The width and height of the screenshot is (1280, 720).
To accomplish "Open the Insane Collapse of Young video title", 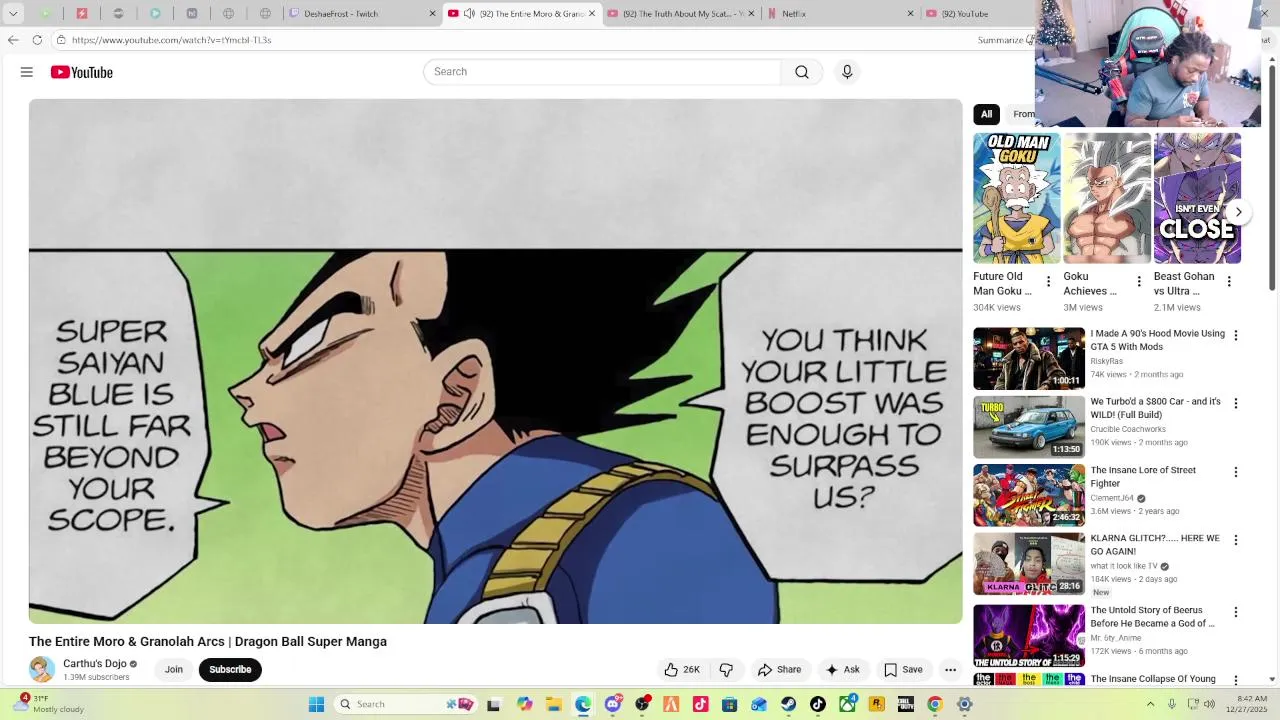I will click(1153, 679).
